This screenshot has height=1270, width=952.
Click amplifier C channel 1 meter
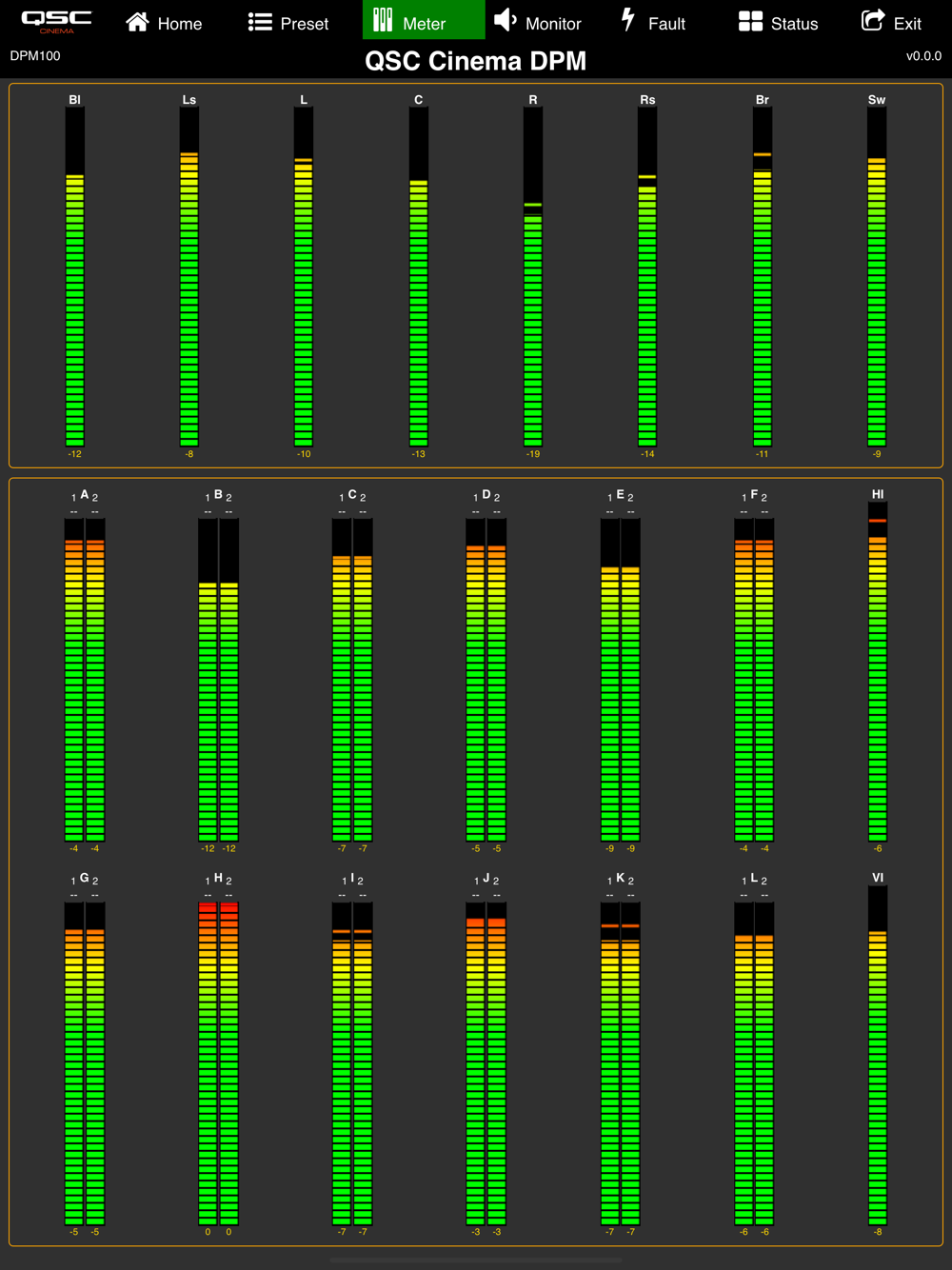(x=342, y=680)
